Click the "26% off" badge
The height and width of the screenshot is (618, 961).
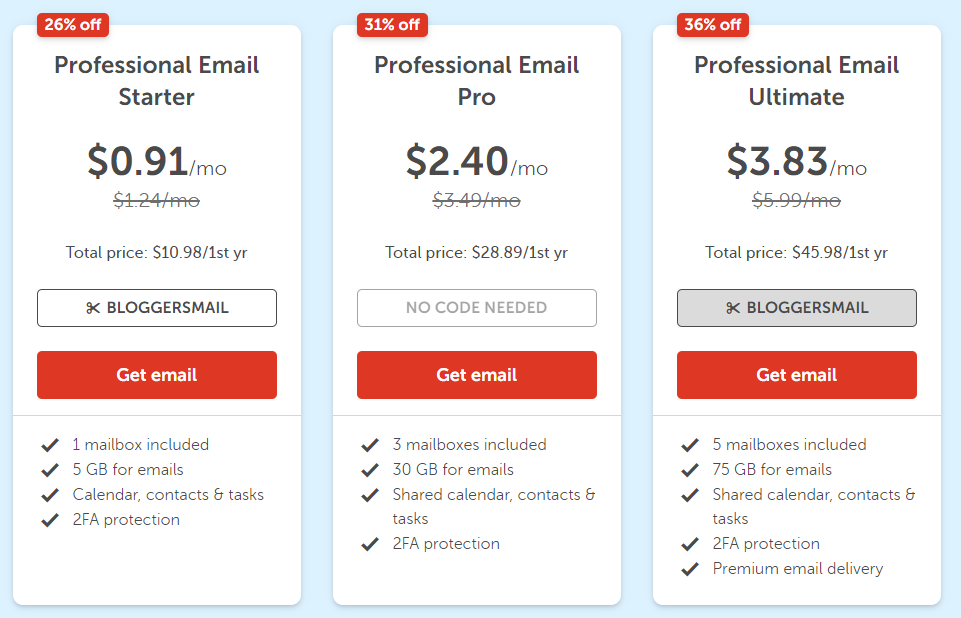pyautogui.click(x=72, y=24)
